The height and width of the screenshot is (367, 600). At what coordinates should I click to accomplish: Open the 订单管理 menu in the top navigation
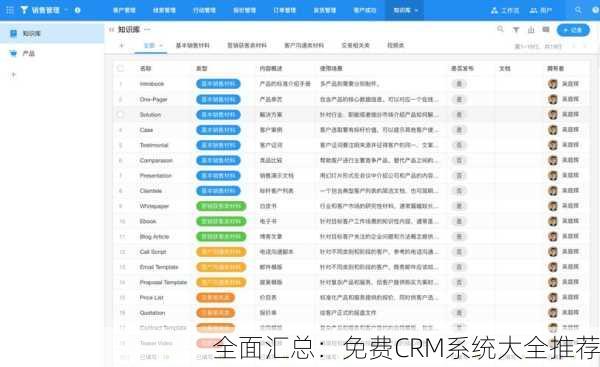285,10
